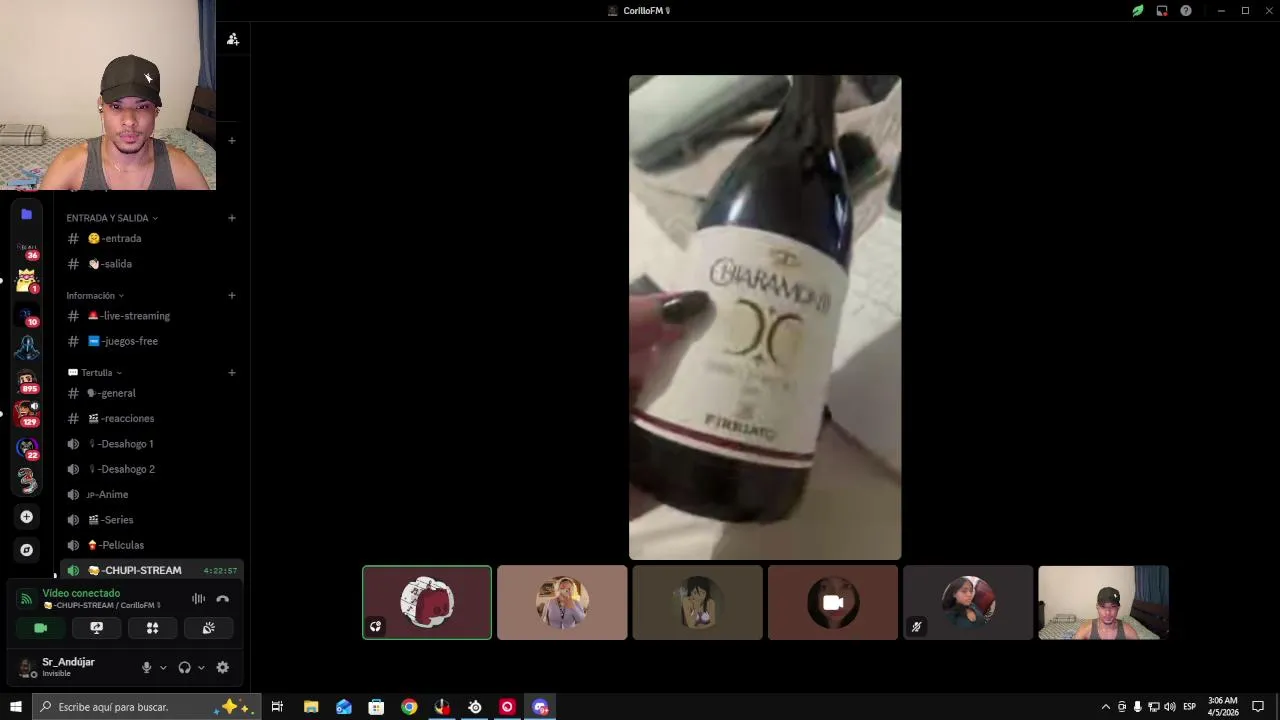Select the muted participant tile
The image size is (1280, 720).
tap(968, 602)
